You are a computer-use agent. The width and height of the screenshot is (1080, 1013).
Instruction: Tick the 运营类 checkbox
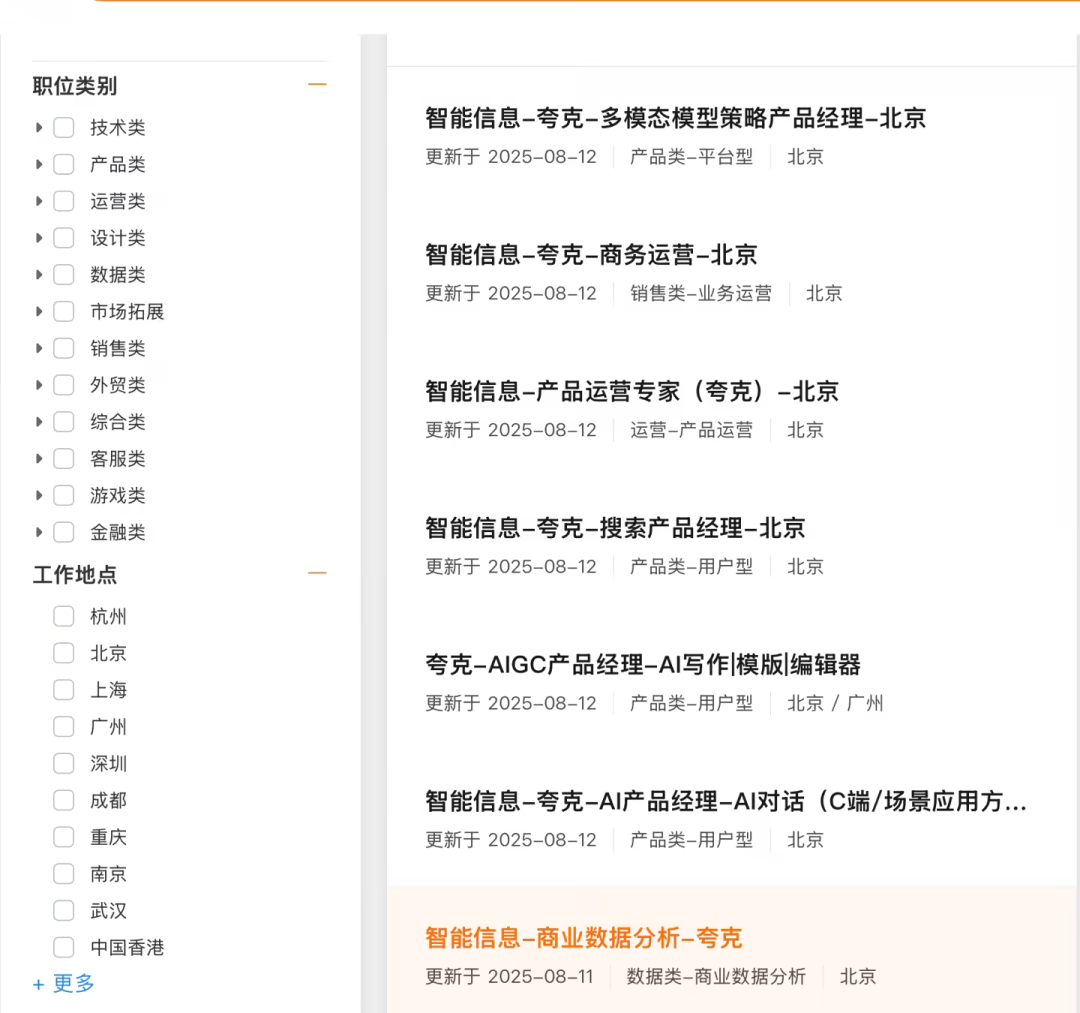pyautogui.click(x=64, y=201)
